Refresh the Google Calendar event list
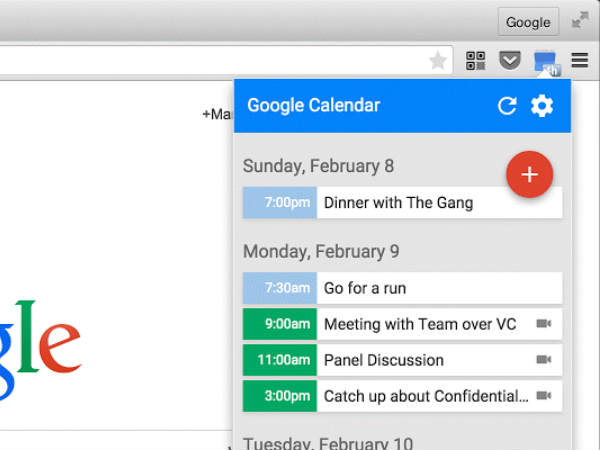Screen dimensions: 600x450 [x=507, y=106]
